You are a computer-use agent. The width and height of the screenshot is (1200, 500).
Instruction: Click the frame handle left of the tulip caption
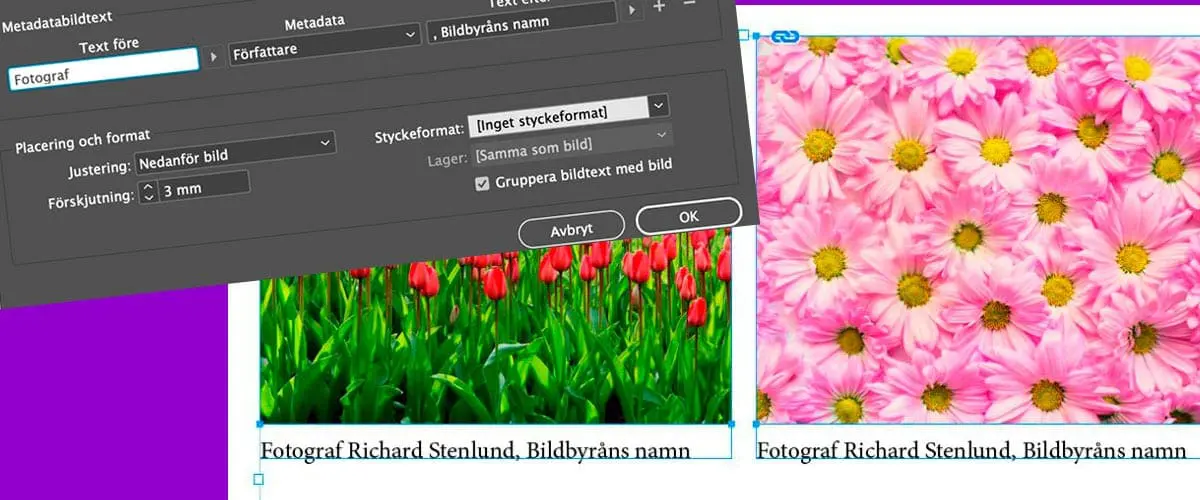click(258, 480)
